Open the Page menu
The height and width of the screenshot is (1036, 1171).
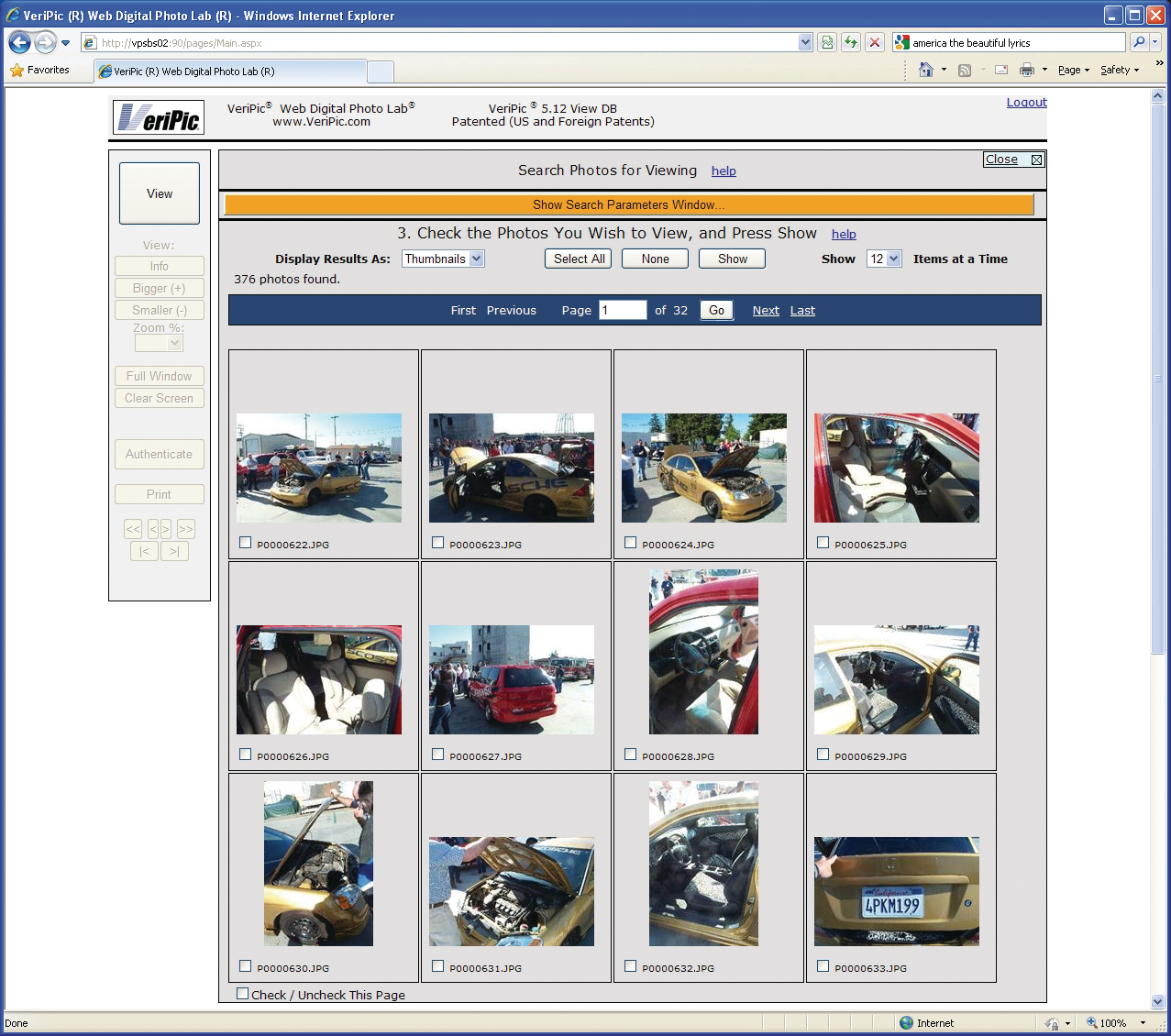click(1073, 70)
